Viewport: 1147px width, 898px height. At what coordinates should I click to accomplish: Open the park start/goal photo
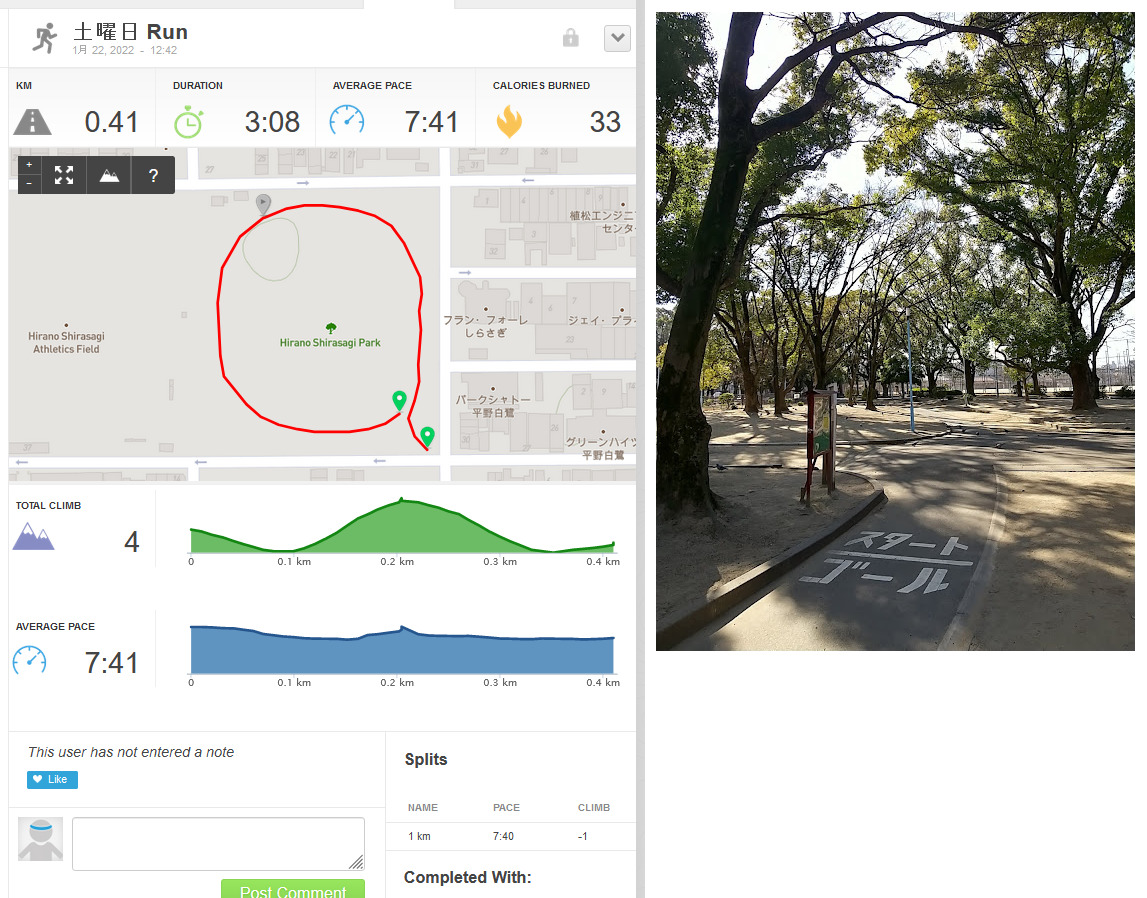coord(895,331)
